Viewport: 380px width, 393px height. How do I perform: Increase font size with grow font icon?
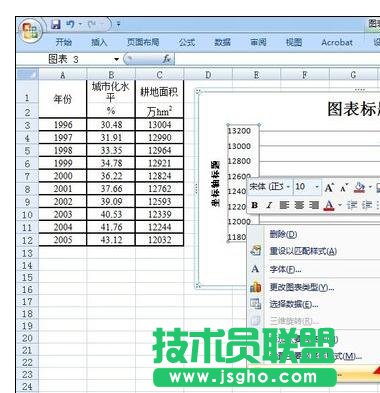pos(329,188)
